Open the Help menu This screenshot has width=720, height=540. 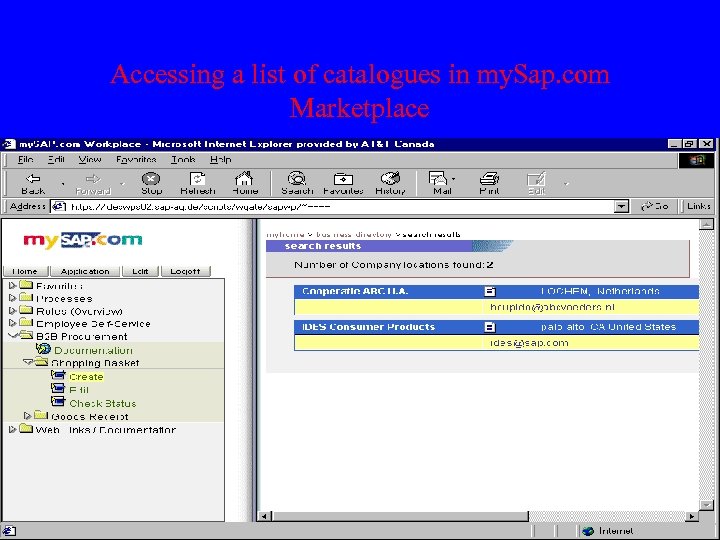click(220, 159)
